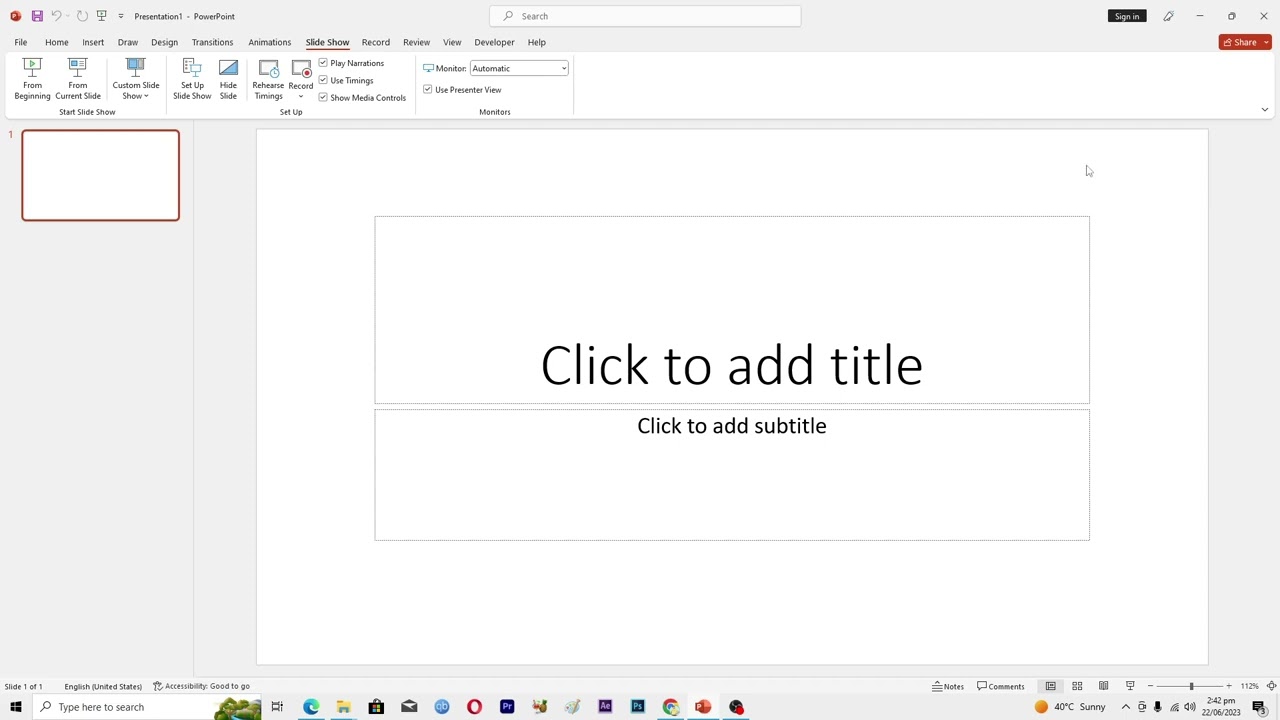This screenshot has width=1280, height=720.
Task: Open the Review tab
Action: (416, 42)
